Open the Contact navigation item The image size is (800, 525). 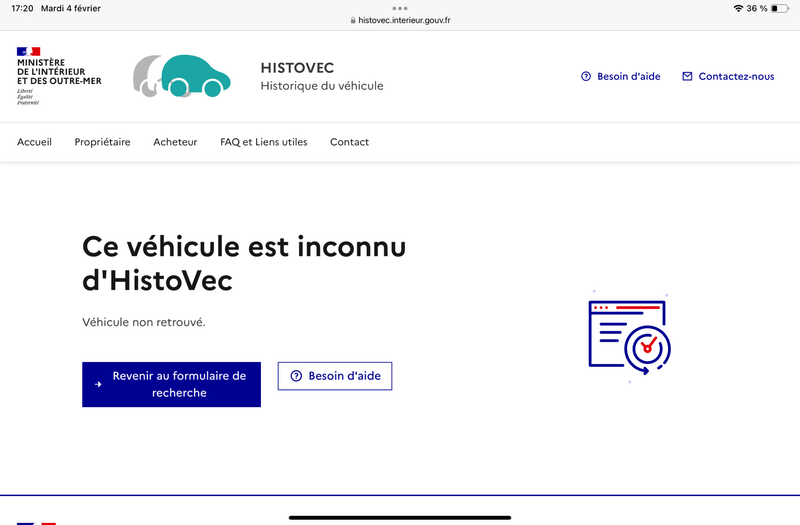[349, 142]
